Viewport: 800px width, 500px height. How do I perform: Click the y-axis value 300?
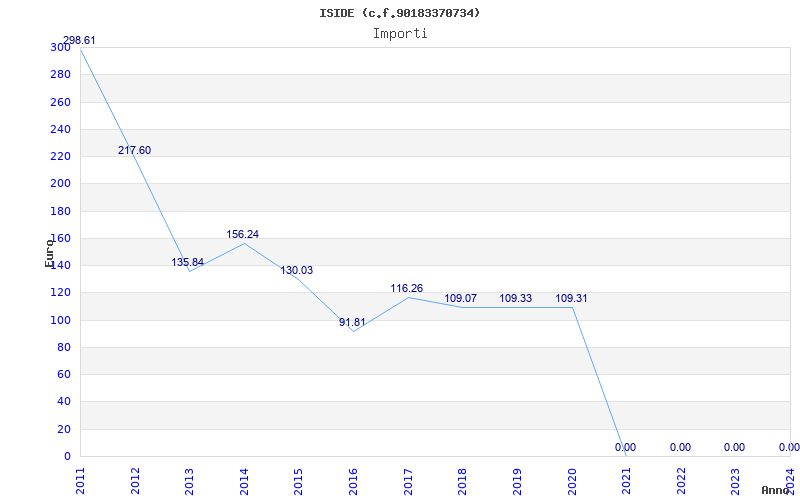tap(60, 47)
